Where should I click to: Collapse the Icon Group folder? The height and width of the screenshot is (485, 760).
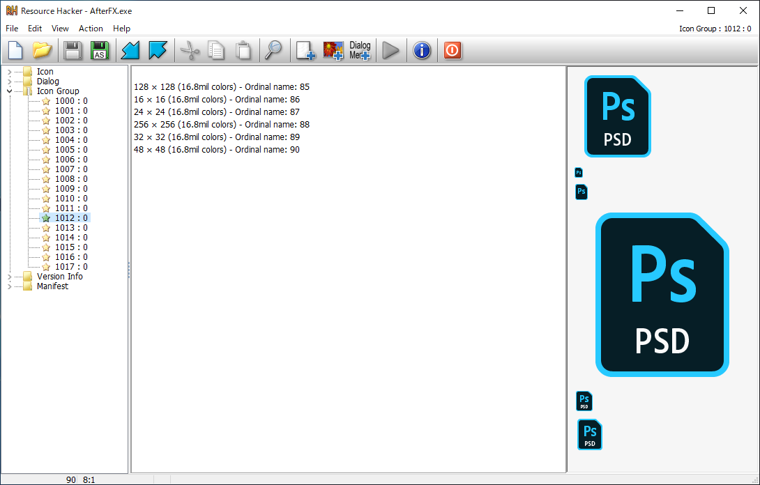pyautogui.click(x=9, y=91)
